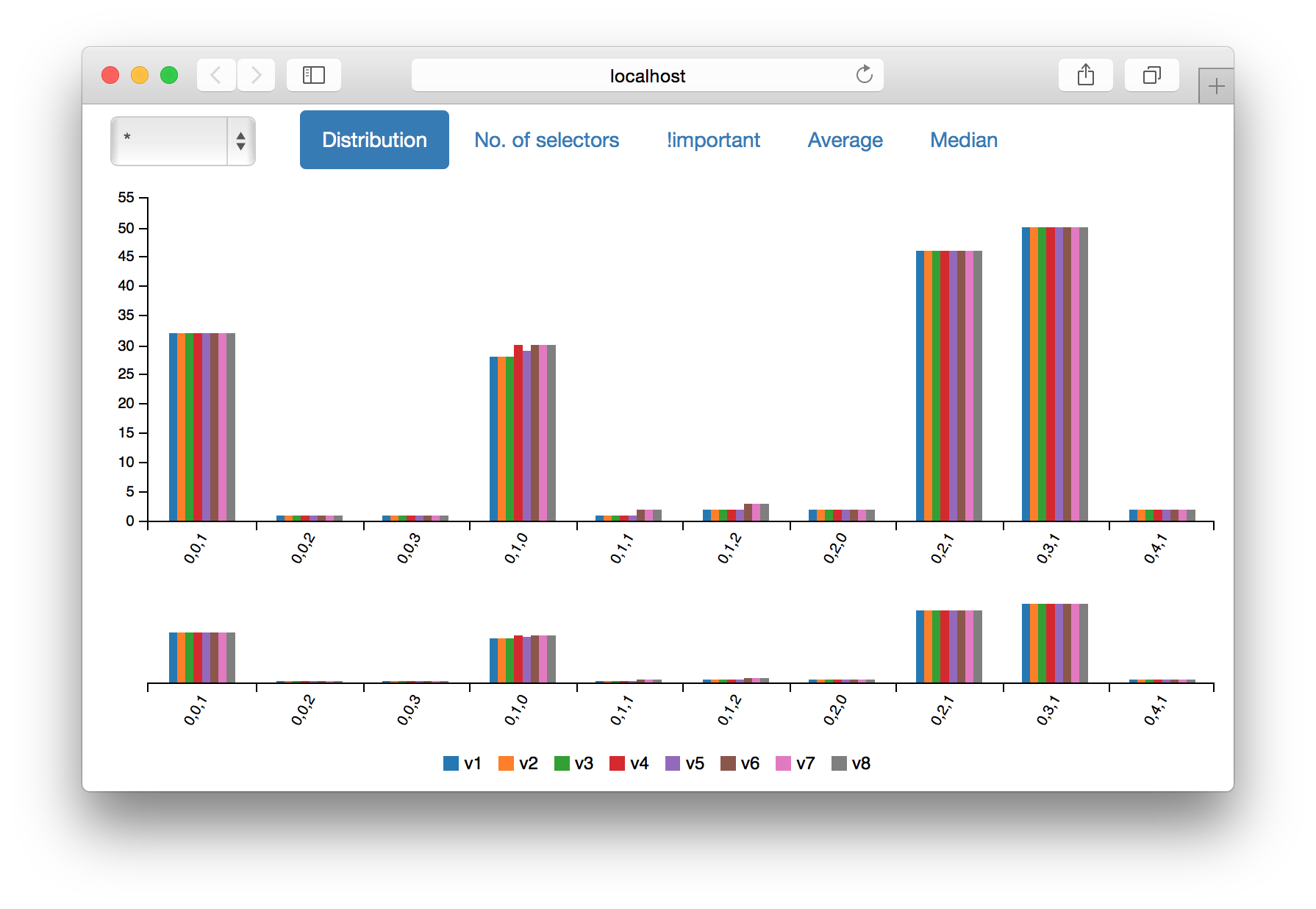
Task: Click the 0,3,1 bar group in main chart
Action: click(1055, 374)
